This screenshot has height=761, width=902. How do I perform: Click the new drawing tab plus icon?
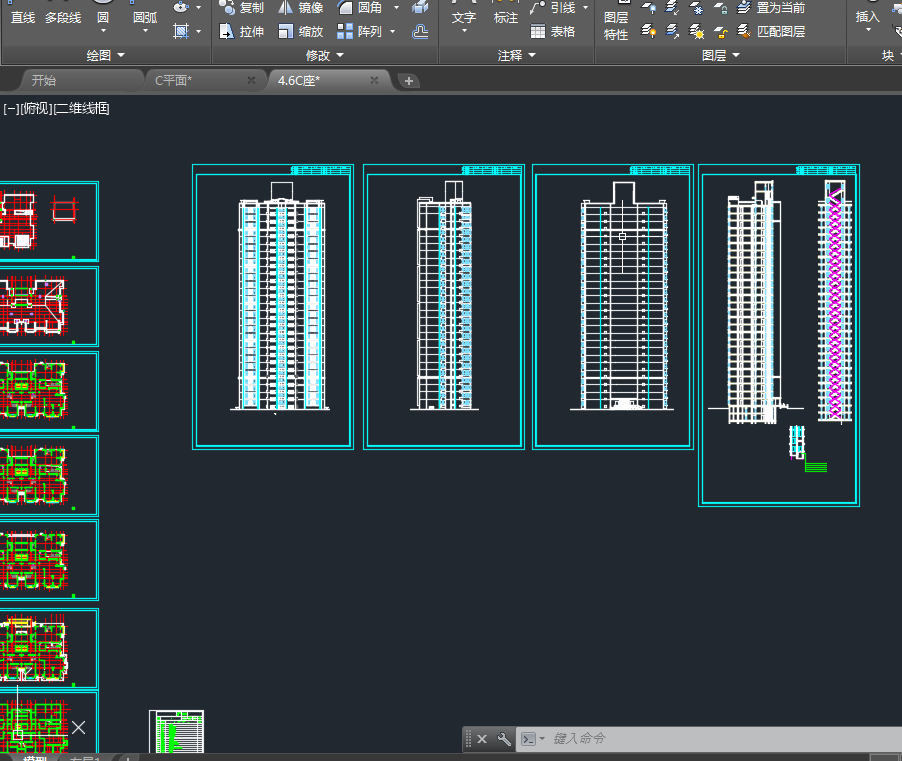[x=409, y=81]
